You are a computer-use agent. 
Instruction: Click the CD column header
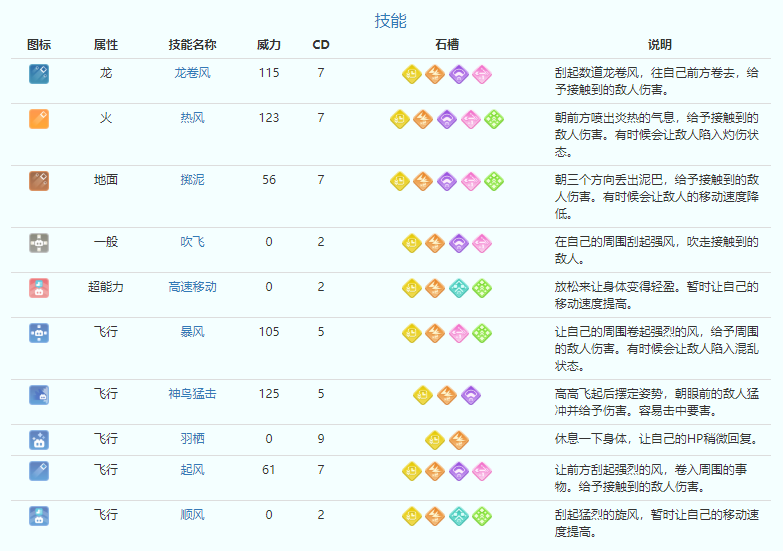[321, 45]
